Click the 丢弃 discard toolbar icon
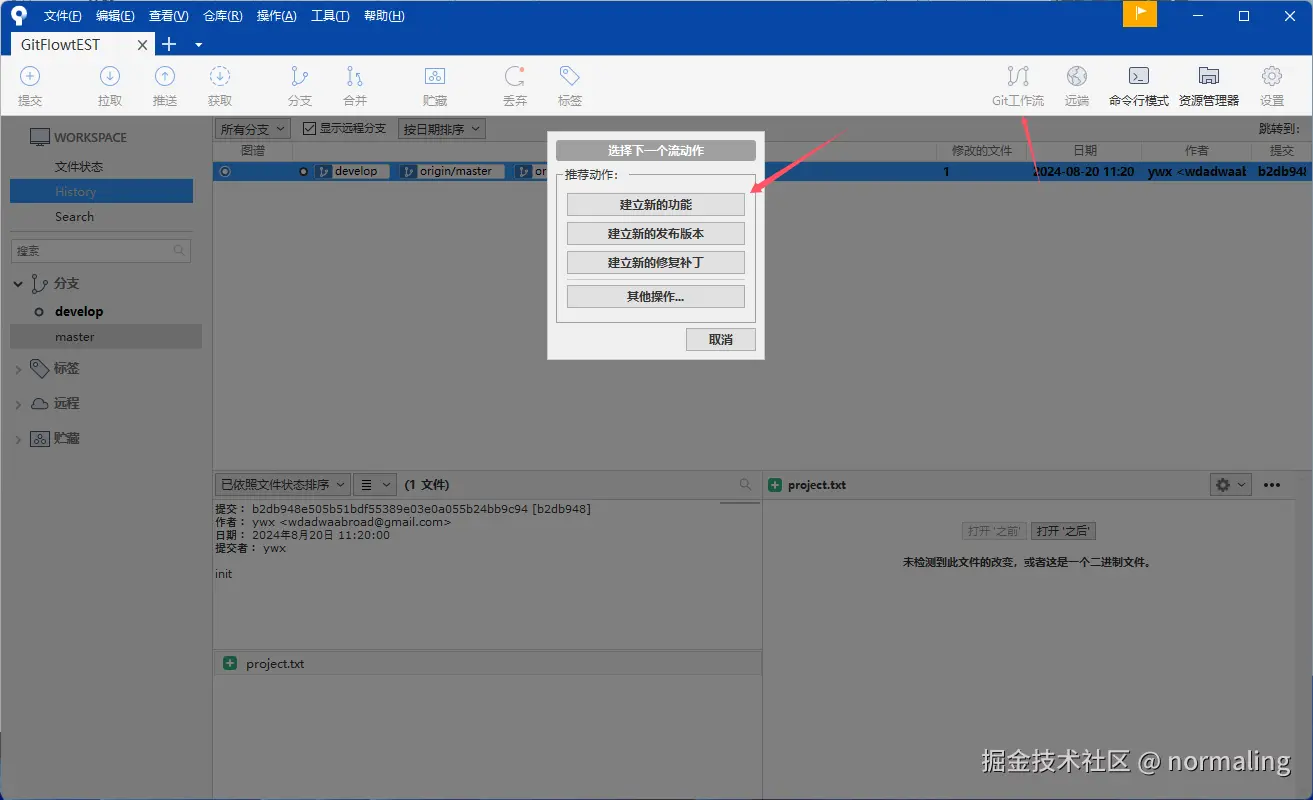Screen dimensions: 1313x800 (x=515, y=77)
